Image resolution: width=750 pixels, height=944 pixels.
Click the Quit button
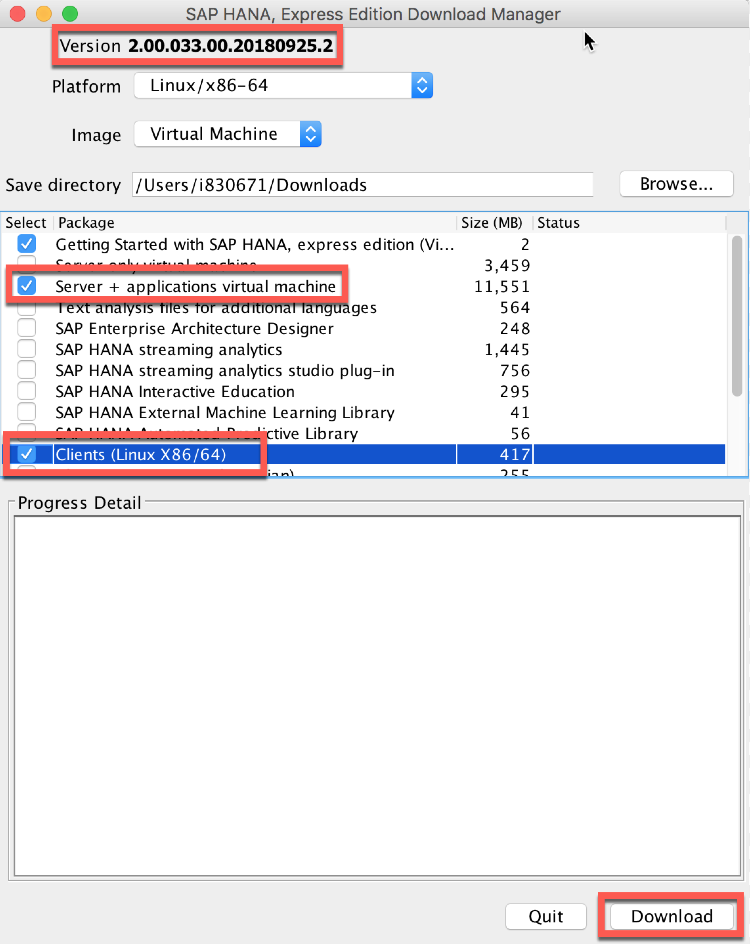pyautogui.click(x=545, y=916)
